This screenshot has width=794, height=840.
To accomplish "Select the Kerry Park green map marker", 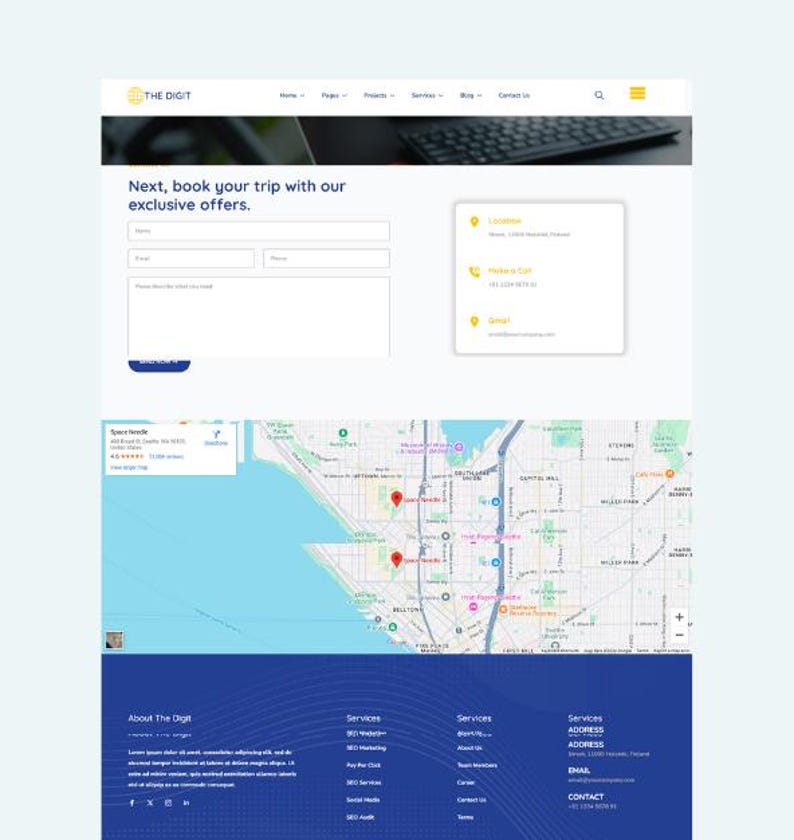I will coord(343,433).
